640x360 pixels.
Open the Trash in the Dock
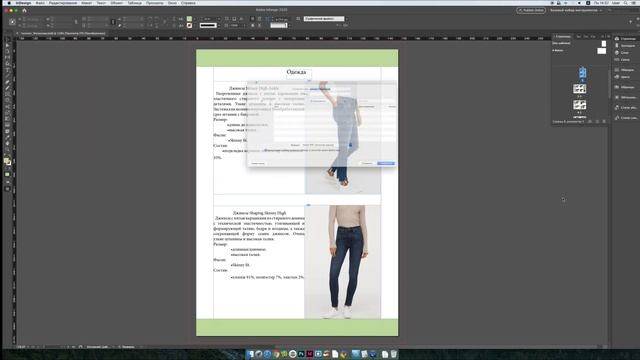[x=393, y=354]
